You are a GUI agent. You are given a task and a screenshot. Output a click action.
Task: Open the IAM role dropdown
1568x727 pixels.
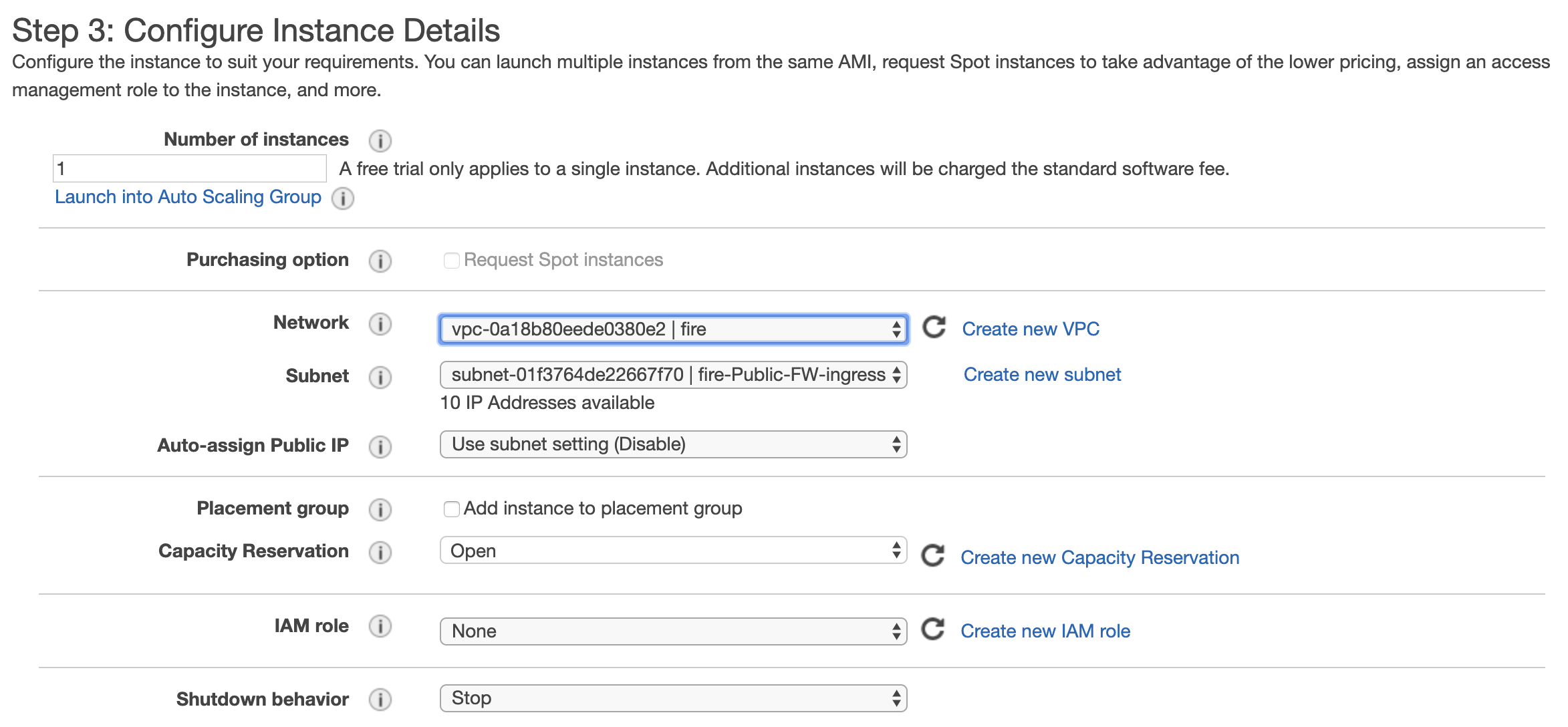[672, 631]
